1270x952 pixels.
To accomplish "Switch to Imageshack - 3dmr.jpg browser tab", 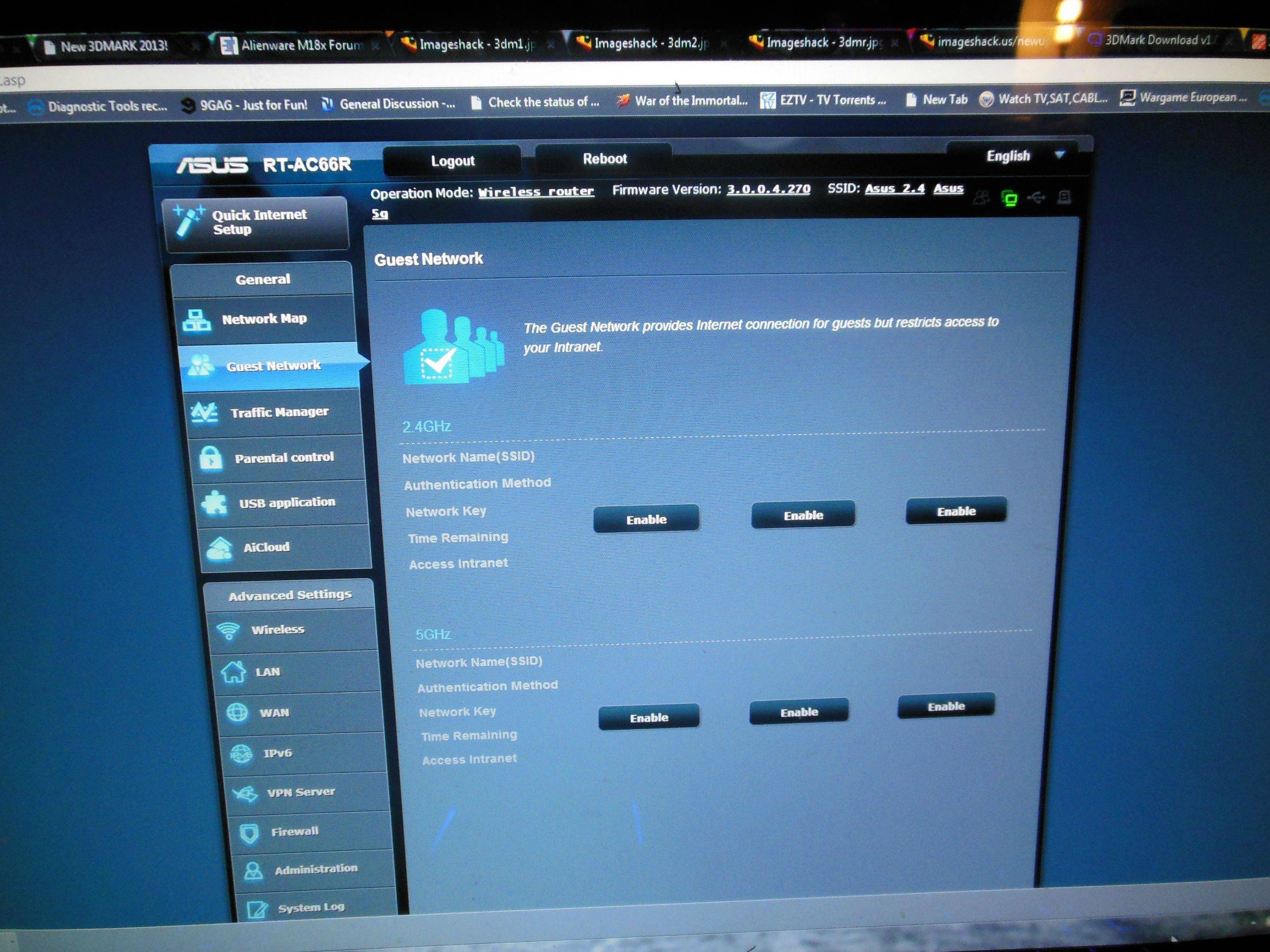I will coord(825,42).
